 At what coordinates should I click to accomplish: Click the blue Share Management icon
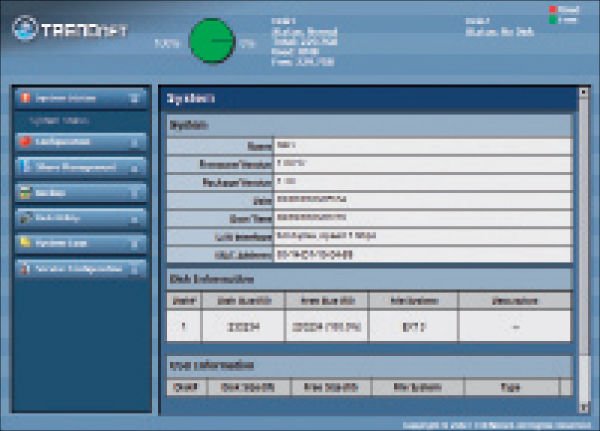pyautogui.click(x=25, y=167)
